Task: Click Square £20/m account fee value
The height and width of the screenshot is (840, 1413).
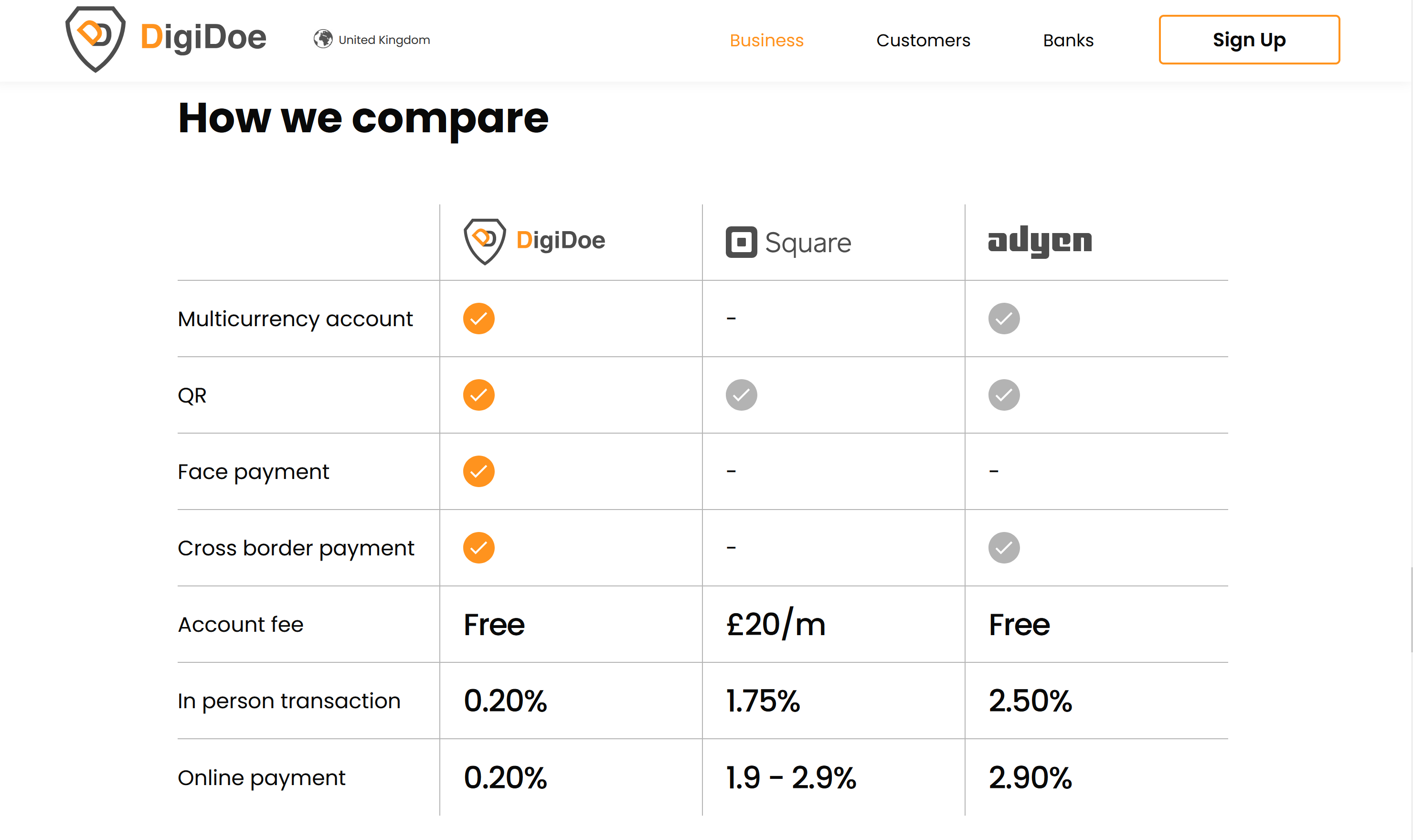Action: click(775, 624)
